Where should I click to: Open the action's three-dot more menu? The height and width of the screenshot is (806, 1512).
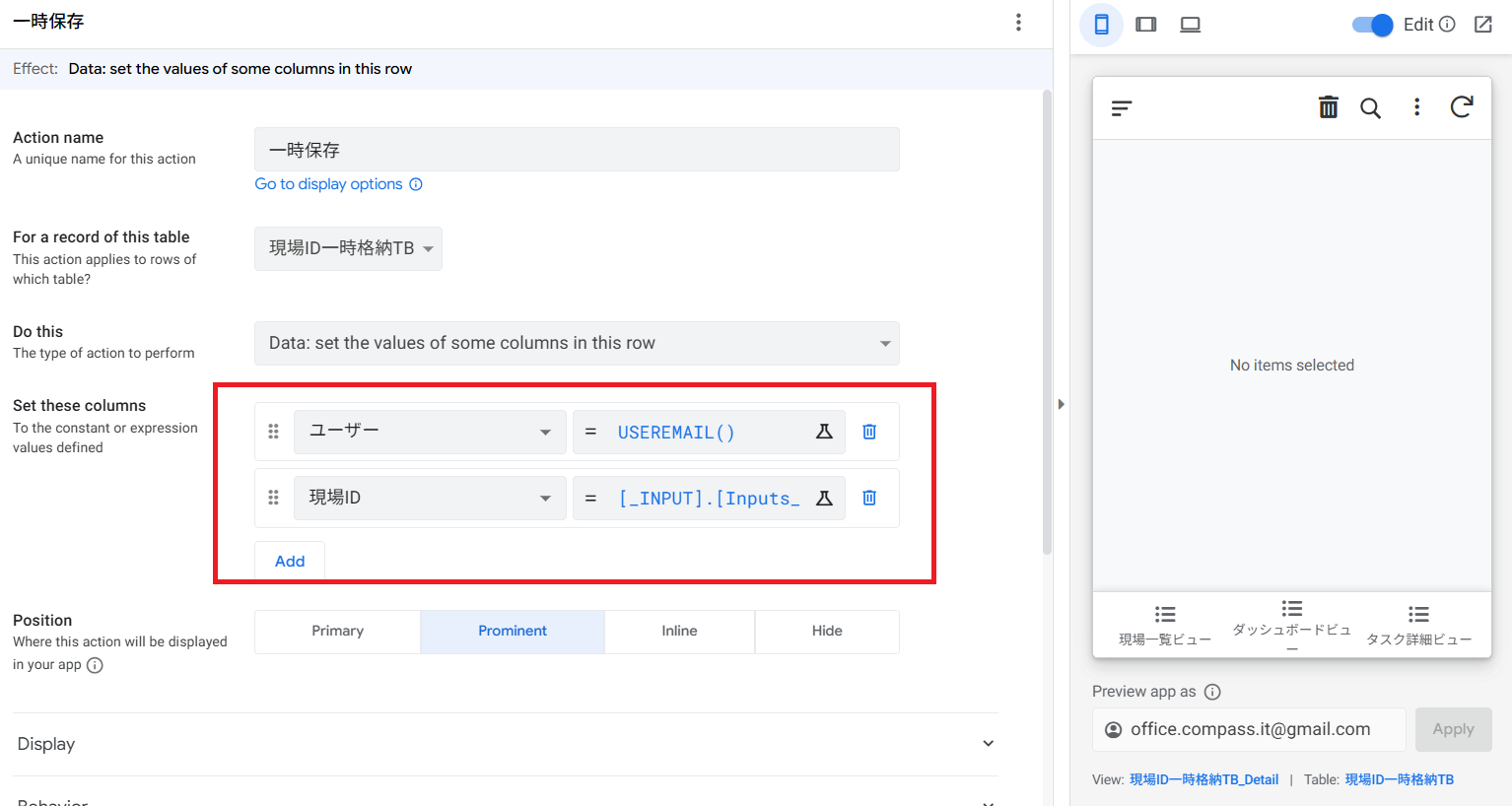[1018, 23]
